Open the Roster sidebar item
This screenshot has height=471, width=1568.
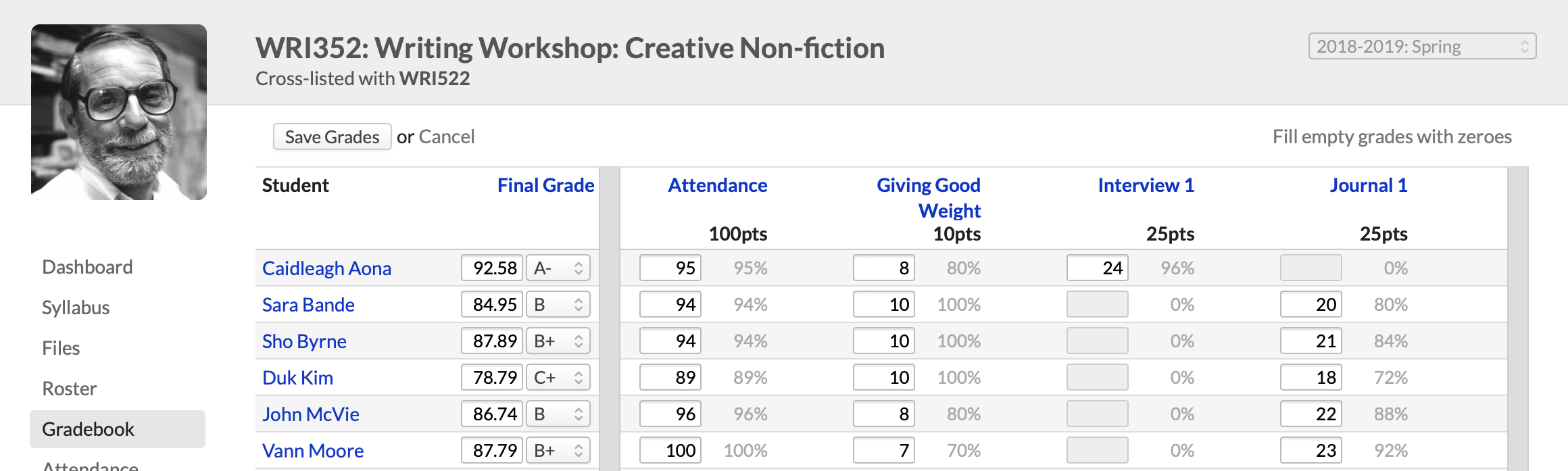(x=69, y=389)
